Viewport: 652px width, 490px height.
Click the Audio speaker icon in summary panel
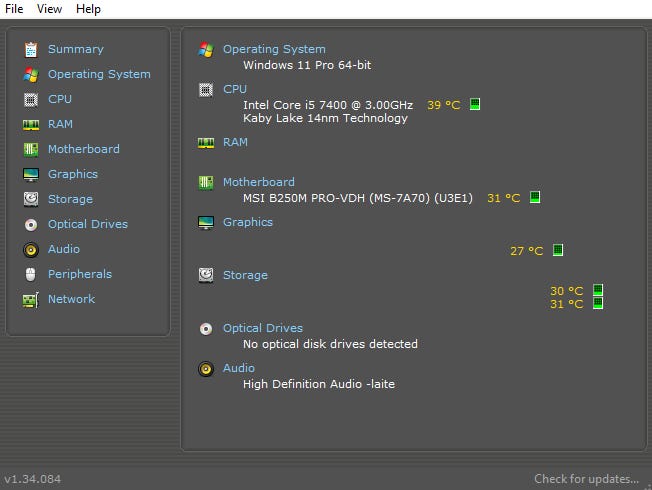[x=206, y=369]
